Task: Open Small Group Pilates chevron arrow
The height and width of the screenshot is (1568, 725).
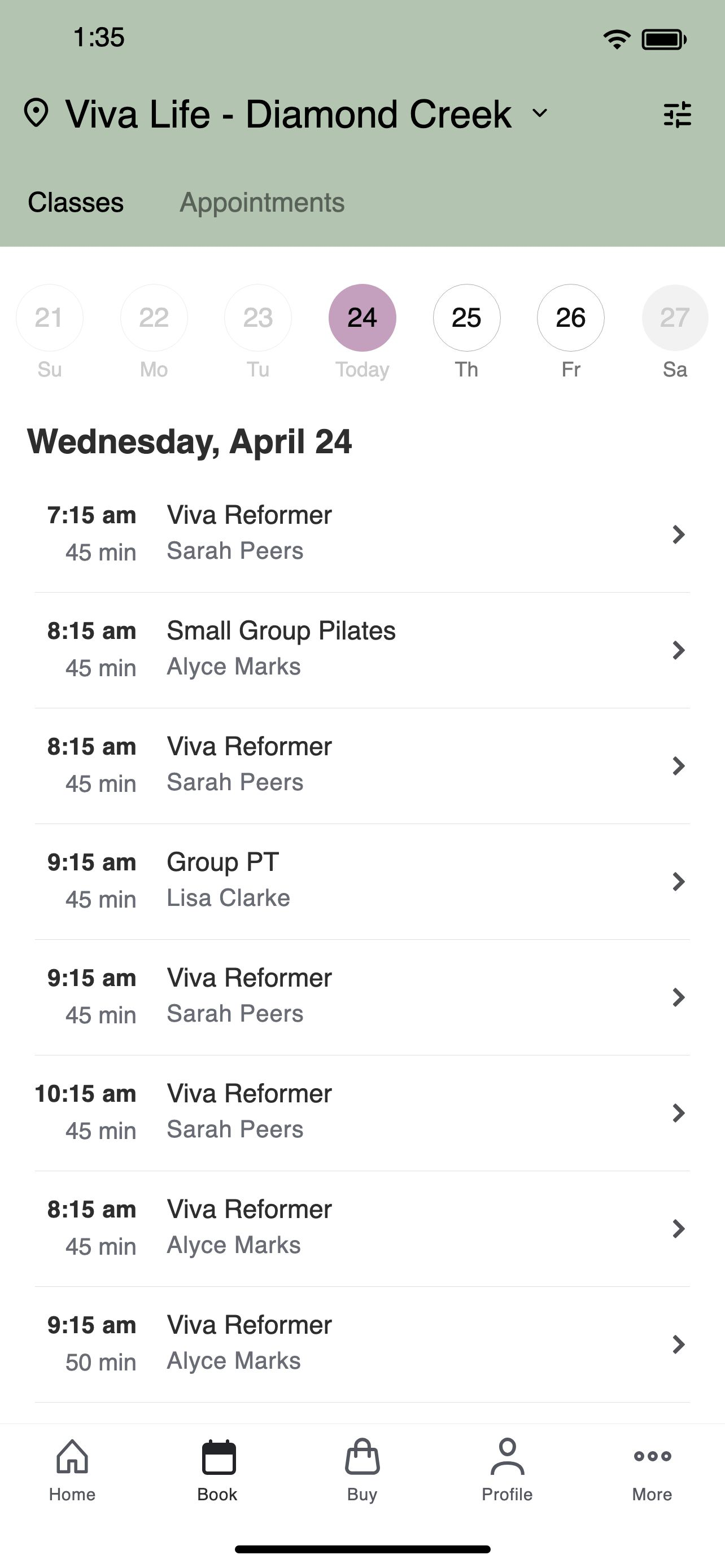Action: coord(678,650)
